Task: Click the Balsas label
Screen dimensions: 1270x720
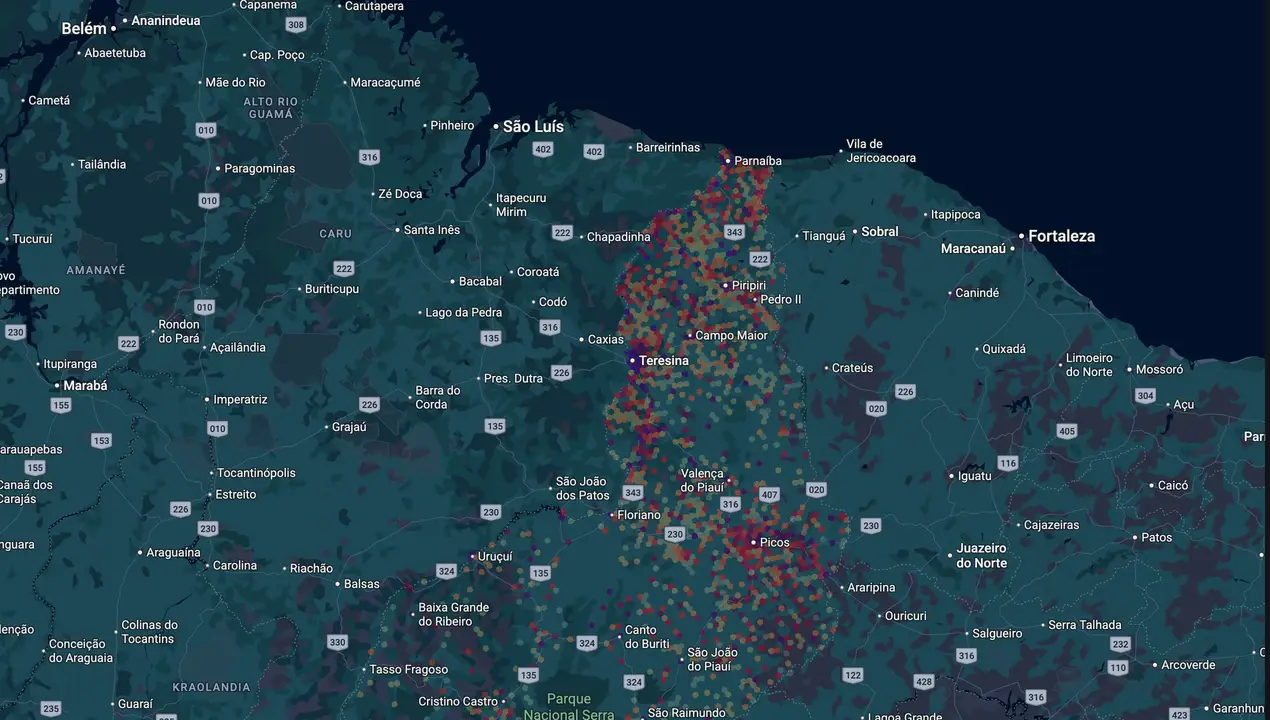Action: coord(362,585)
